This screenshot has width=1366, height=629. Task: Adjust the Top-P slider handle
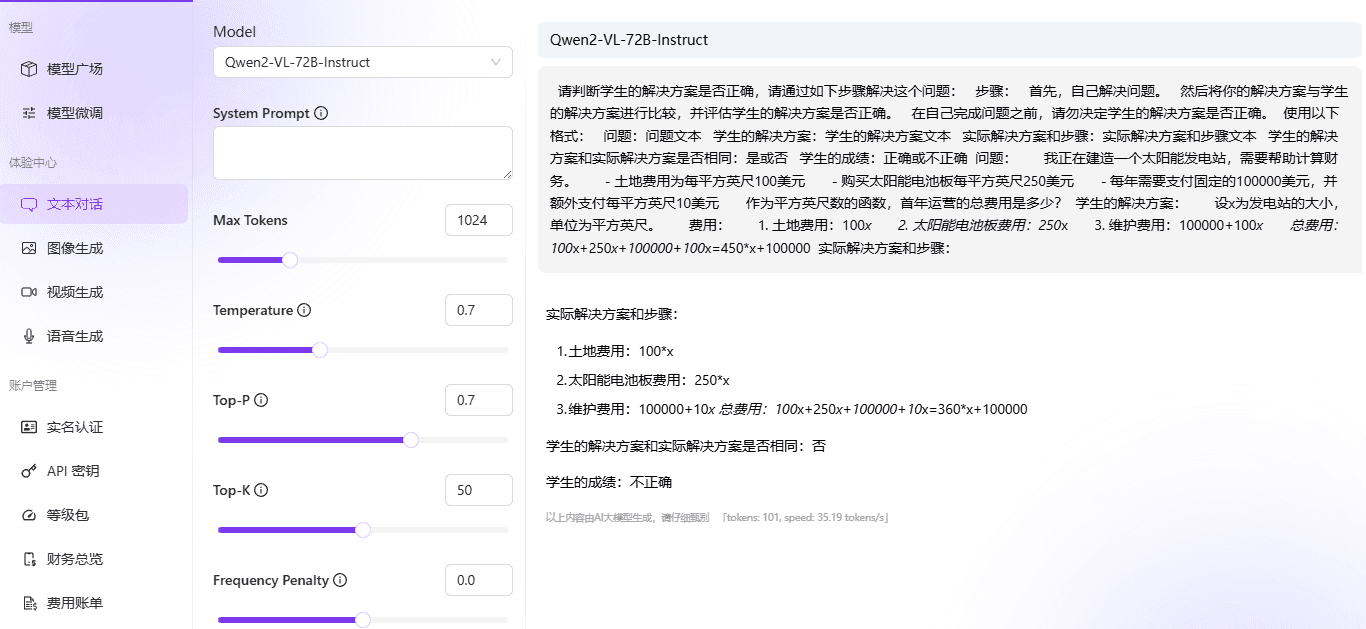410,439
